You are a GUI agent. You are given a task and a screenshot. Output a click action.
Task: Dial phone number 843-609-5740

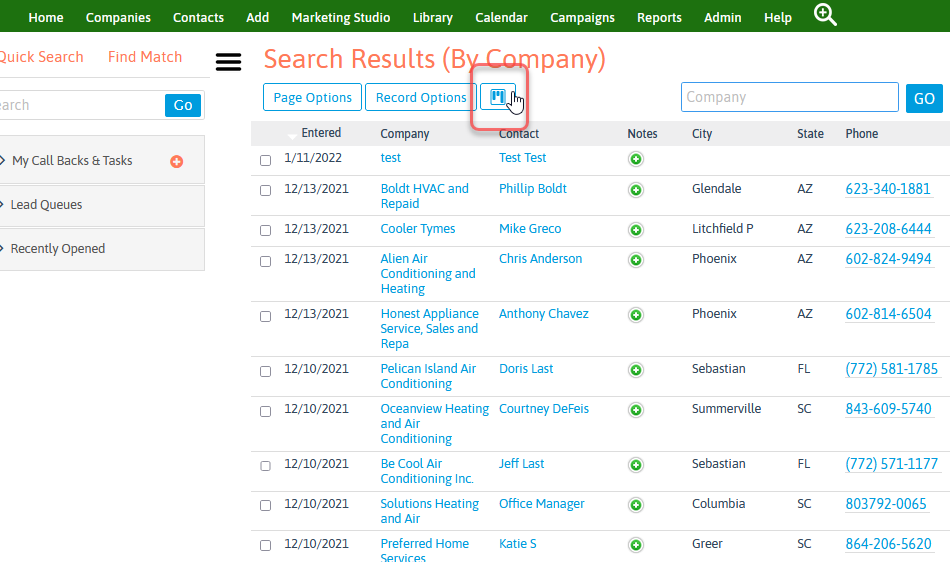888,409
